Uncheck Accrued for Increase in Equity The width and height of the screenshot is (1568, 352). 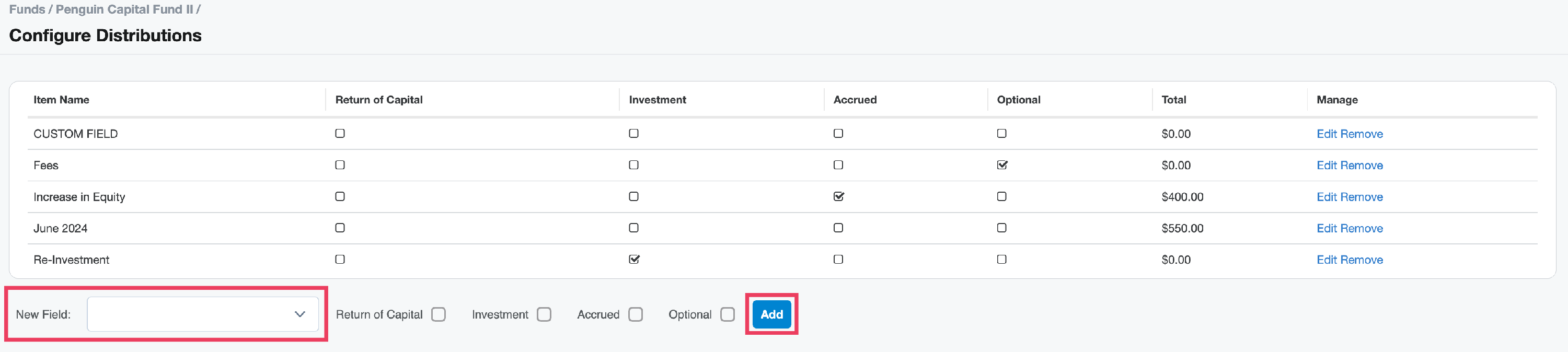click(x=838, y=196)
